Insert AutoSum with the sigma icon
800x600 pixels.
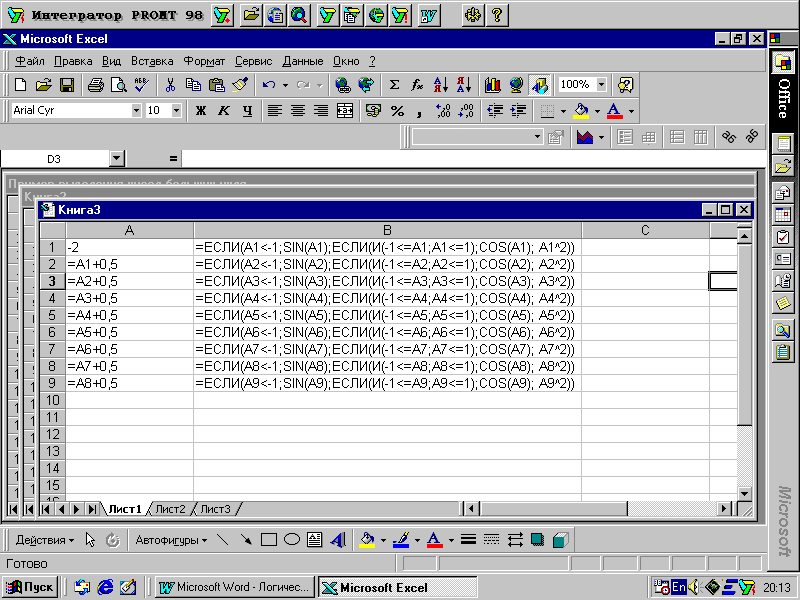click(x=394, y=85)
